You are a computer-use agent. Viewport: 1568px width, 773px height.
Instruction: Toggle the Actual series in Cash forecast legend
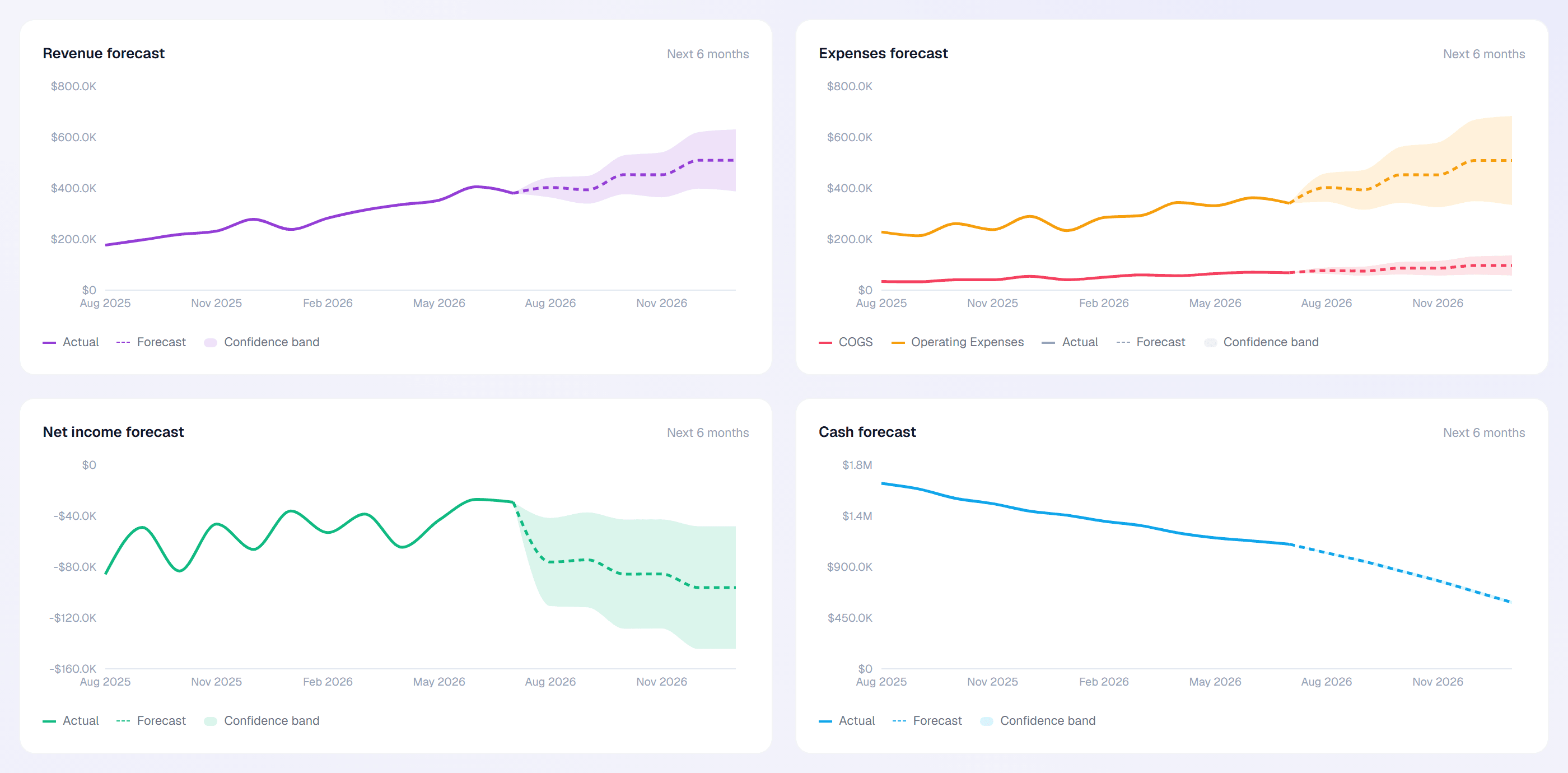pyautogui.click(x=847, y=721)
